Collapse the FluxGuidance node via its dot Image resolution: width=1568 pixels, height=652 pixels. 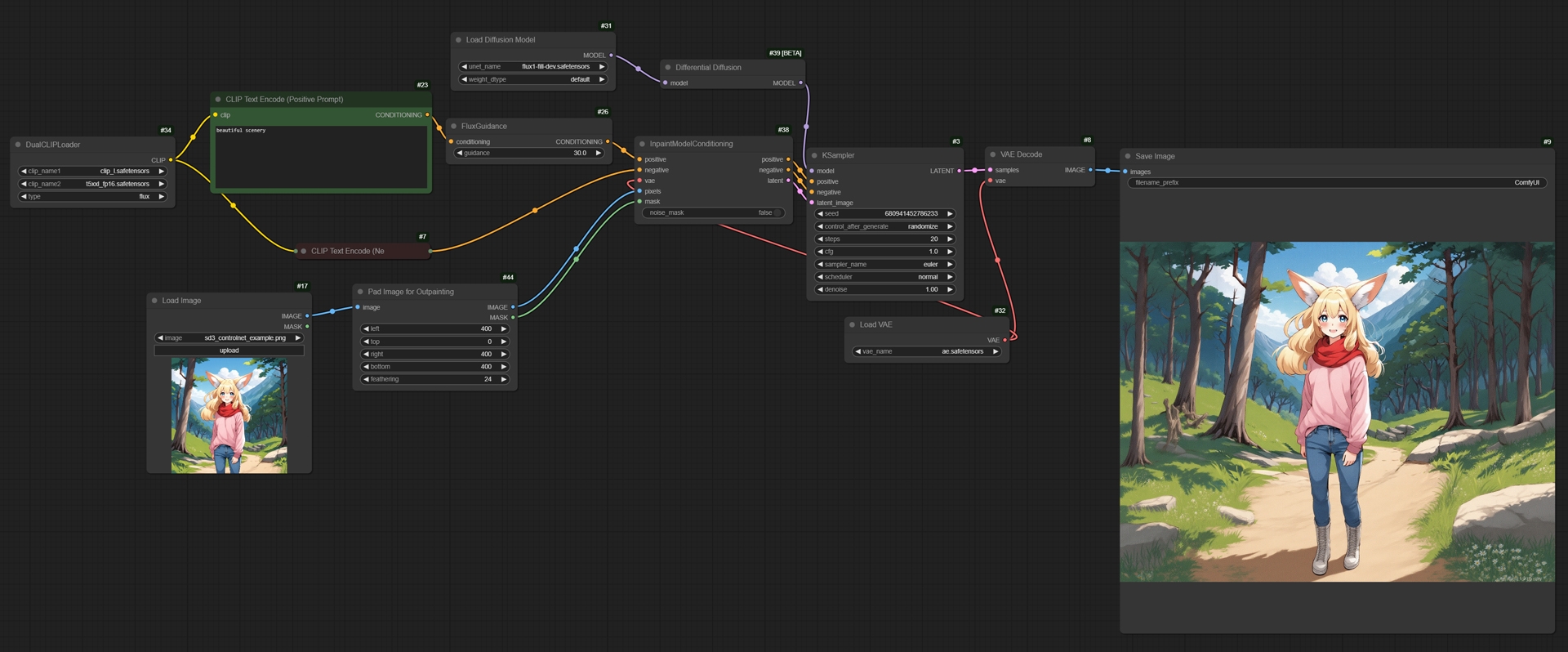pos(453,127)
